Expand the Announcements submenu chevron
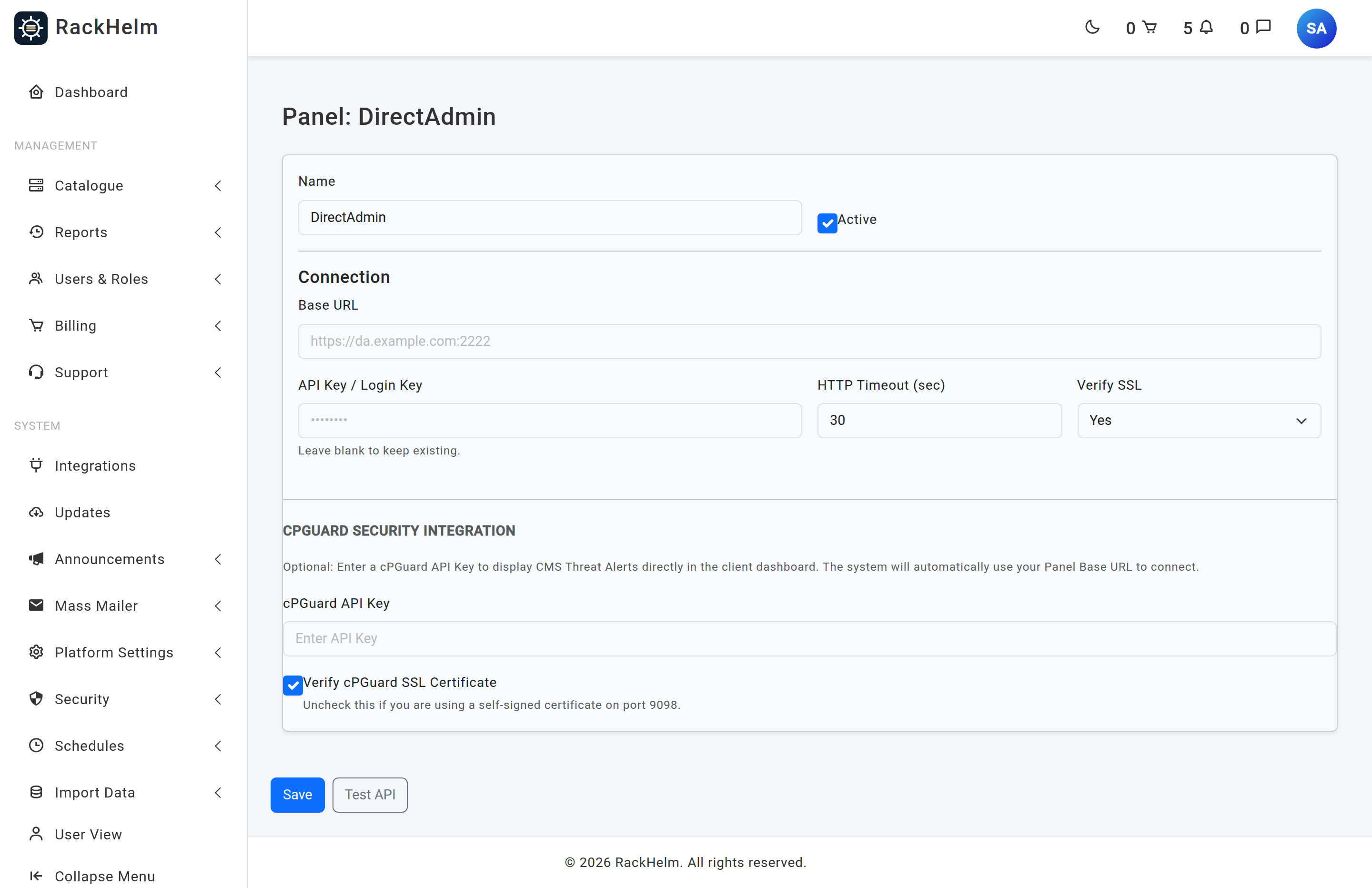 click(x=218, y=559)
